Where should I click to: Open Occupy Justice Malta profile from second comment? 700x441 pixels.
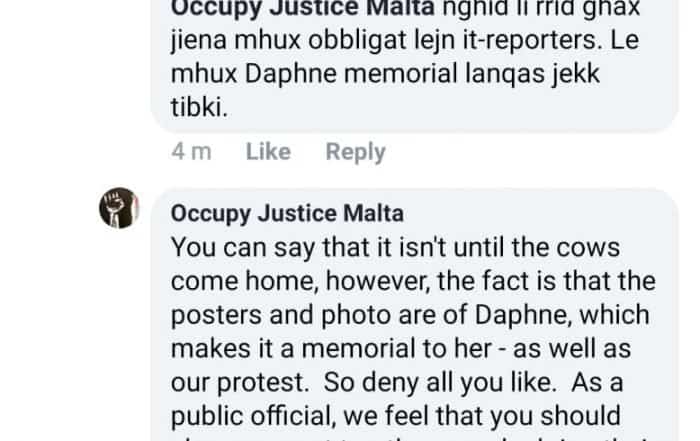click(x=287, y=214)
